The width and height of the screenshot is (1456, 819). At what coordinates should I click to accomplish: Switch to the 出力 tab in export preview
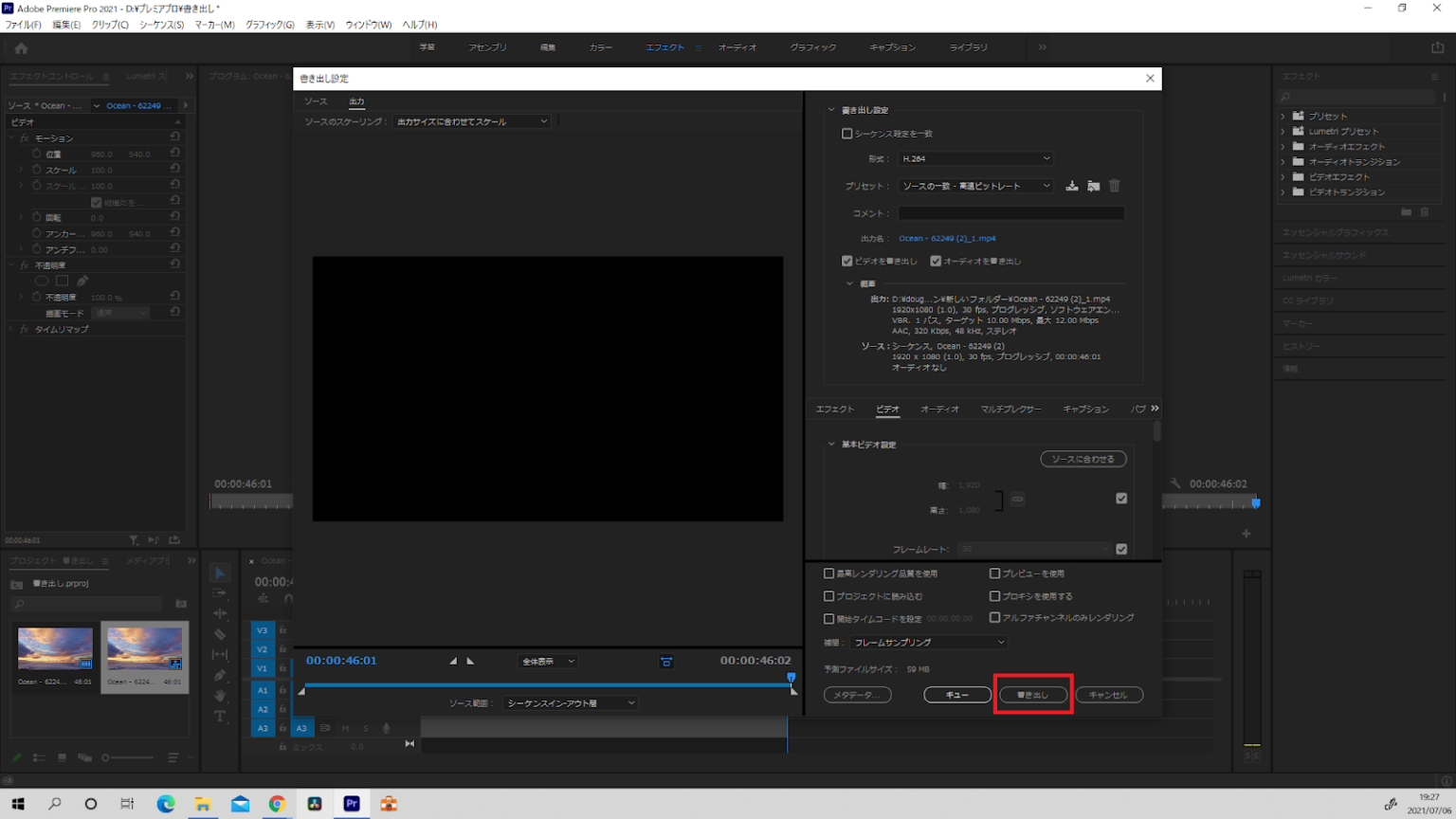tap(357, 101)
